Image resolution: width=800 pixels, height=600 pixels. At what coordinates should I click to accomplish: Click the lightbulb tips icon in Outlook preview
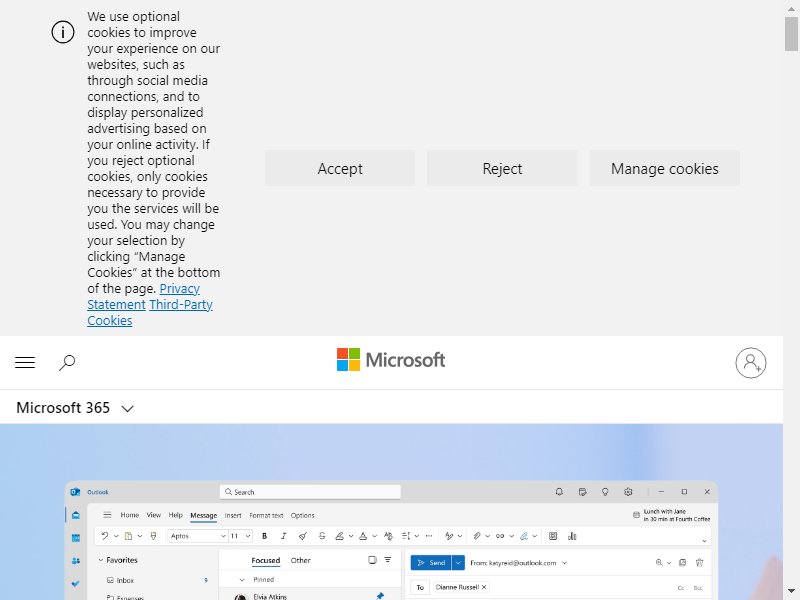[605, 492]
